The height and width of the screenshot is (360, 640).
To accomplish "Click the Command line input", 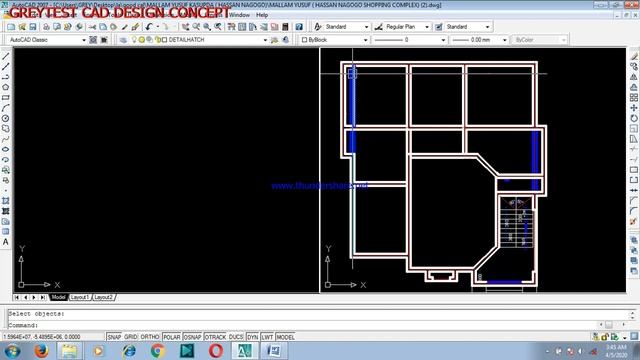I will click(302, 326).
